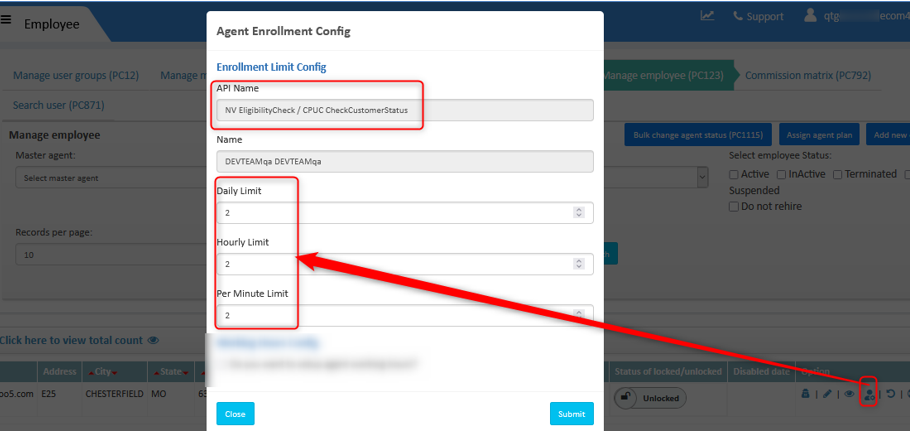910x431 pixels.
Task: Adjust the Hourly Limit spinner arrows
Action: (578, 264)
